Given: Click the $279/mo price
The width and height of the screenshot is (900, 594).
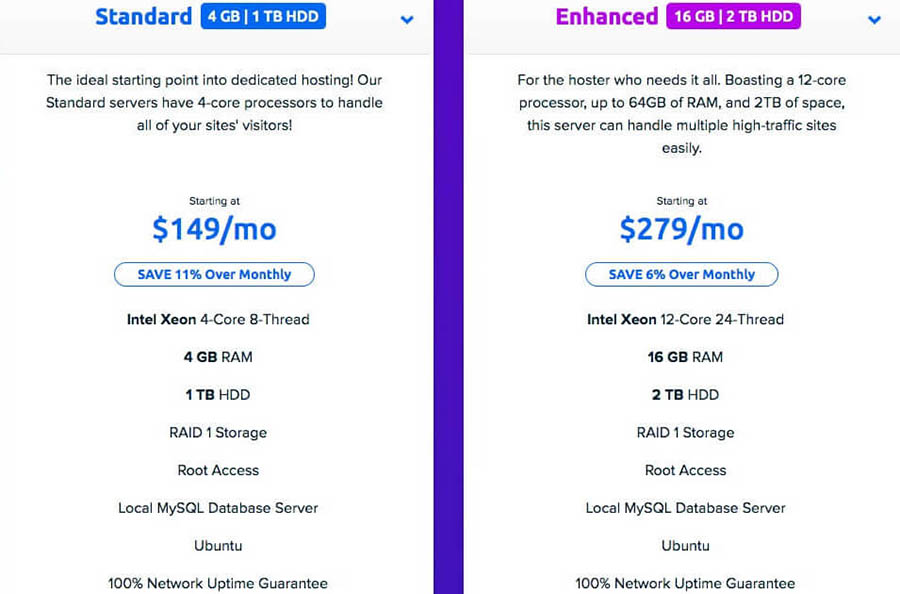Looking at the screenshot, I should (x=681, y=229).
